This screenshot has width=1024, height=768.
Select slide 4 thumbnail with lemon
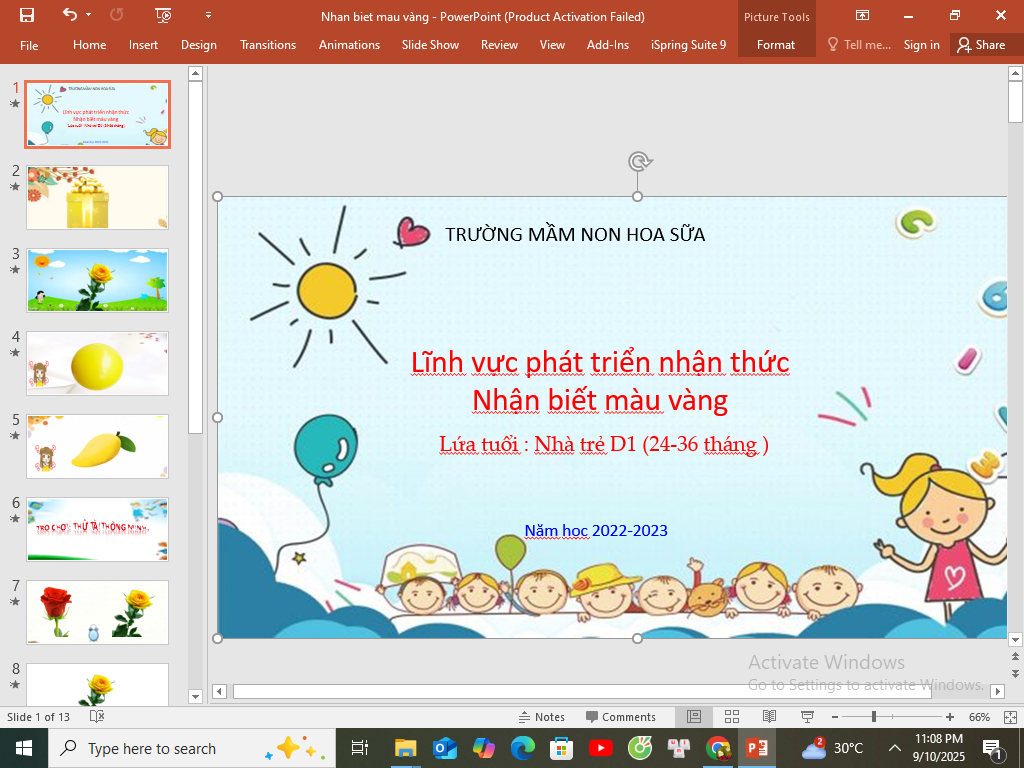(97, 363)
